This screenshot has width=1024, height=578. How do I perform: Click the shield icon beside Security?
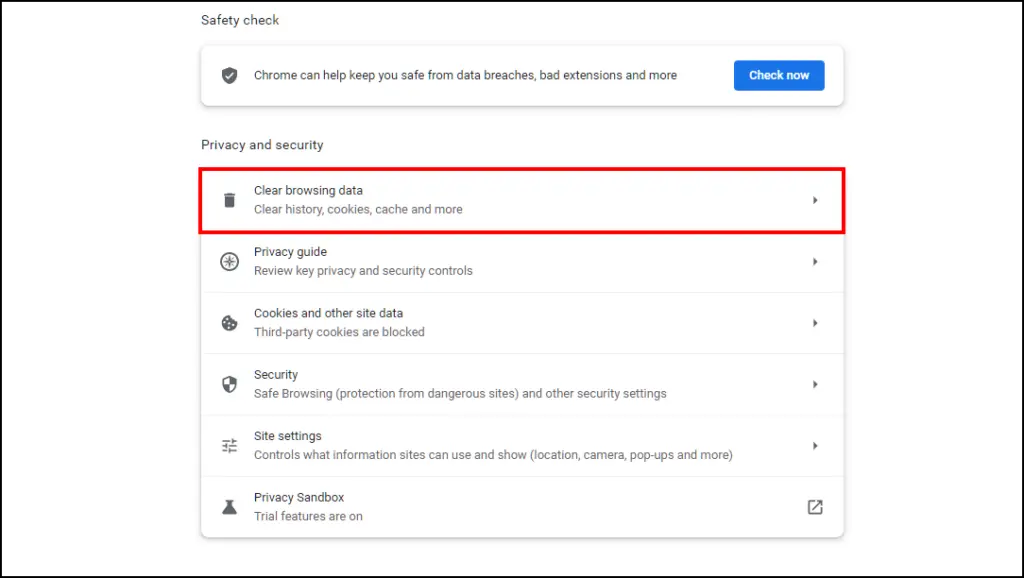coord(229,384)
